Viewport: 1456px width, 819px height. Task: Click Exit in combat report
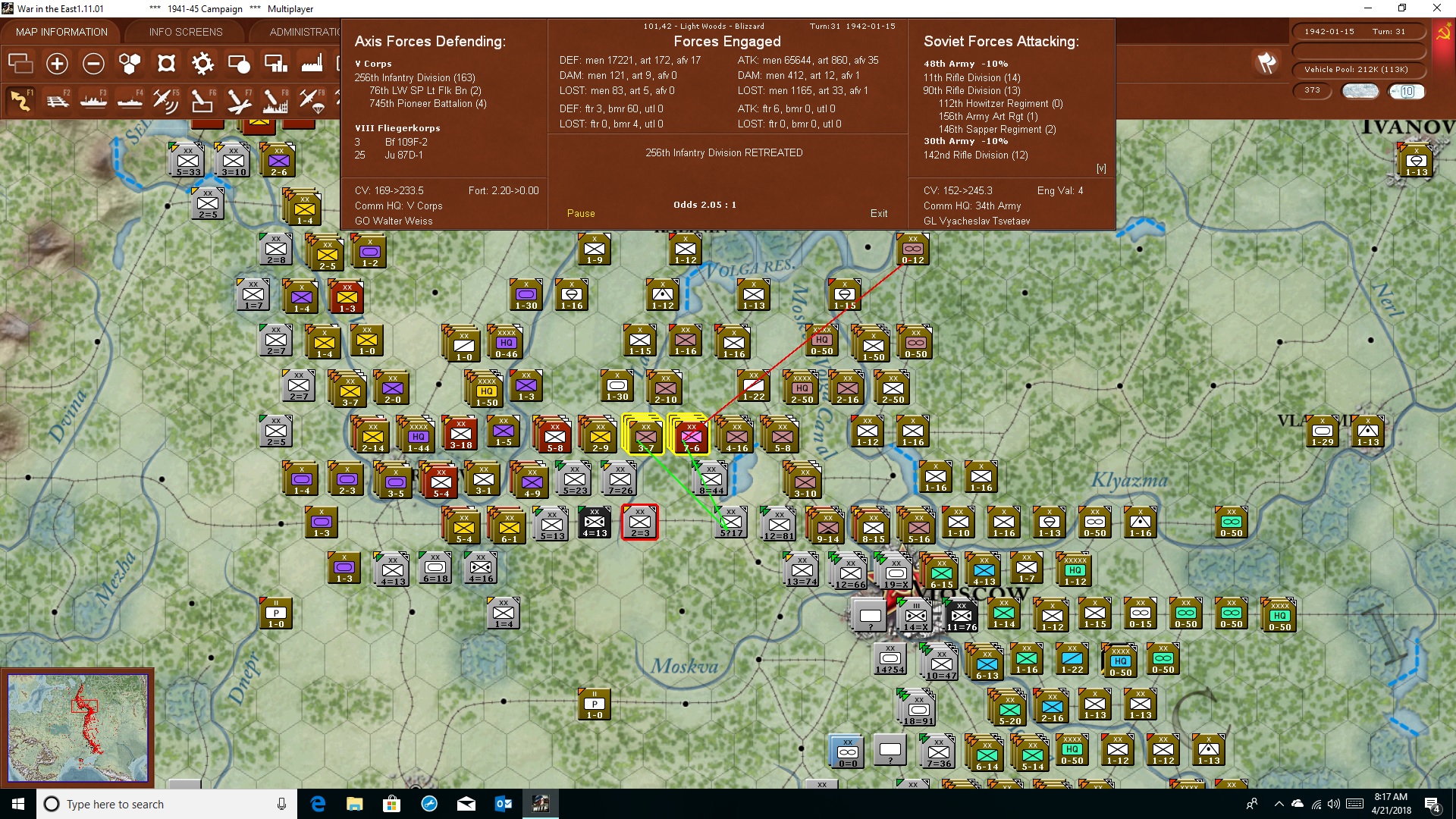click(879, 213)
